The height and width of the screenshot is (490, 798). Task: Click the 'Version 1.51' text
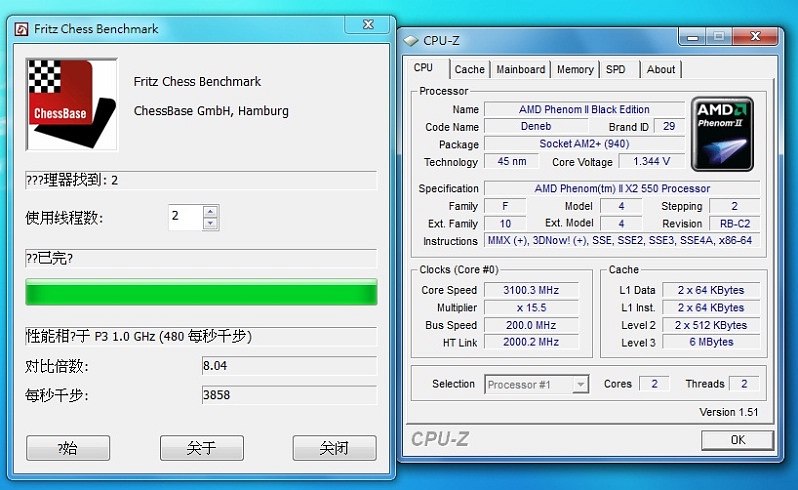[x=728, y=412]
